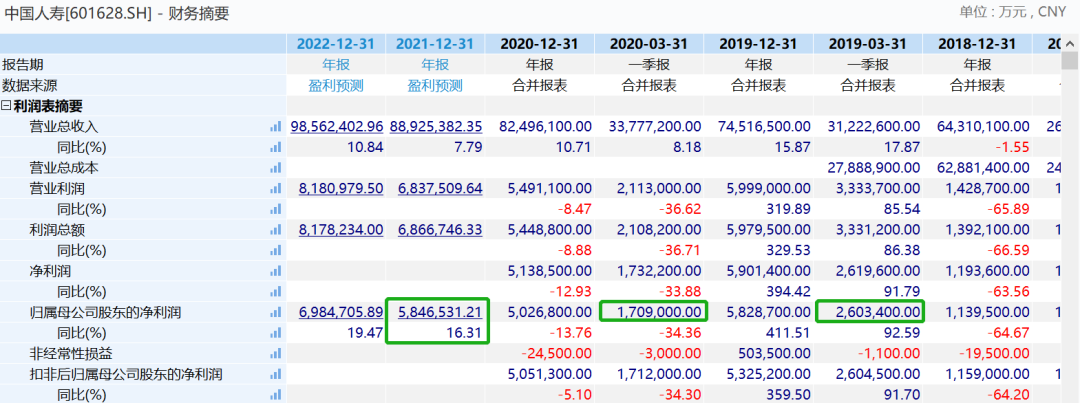
Task: Select the 503,500.00 非经常性损益 cell
Action: 774,354
